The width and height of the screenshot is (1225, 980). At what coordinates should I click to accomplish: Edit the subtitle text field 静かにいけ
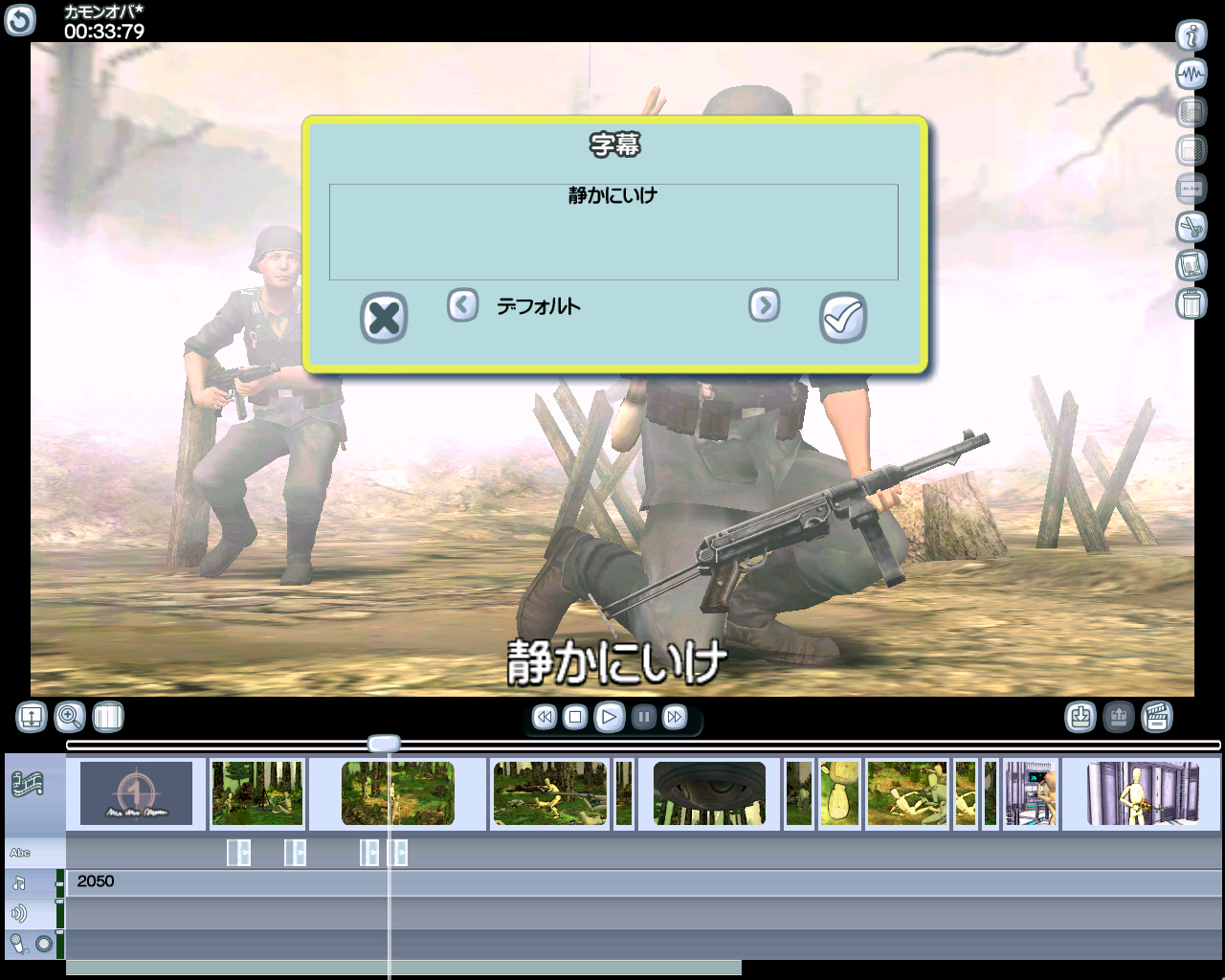click(613, 232)
